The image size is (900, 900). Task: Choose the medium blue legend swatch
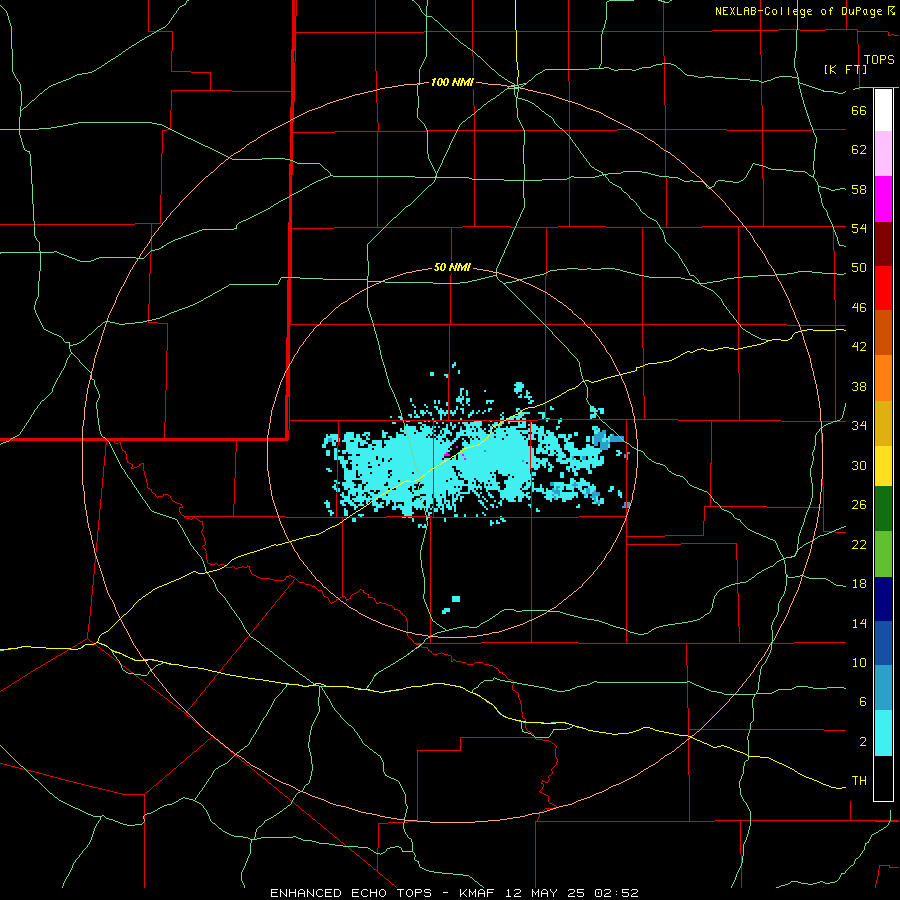pos(883,643)
